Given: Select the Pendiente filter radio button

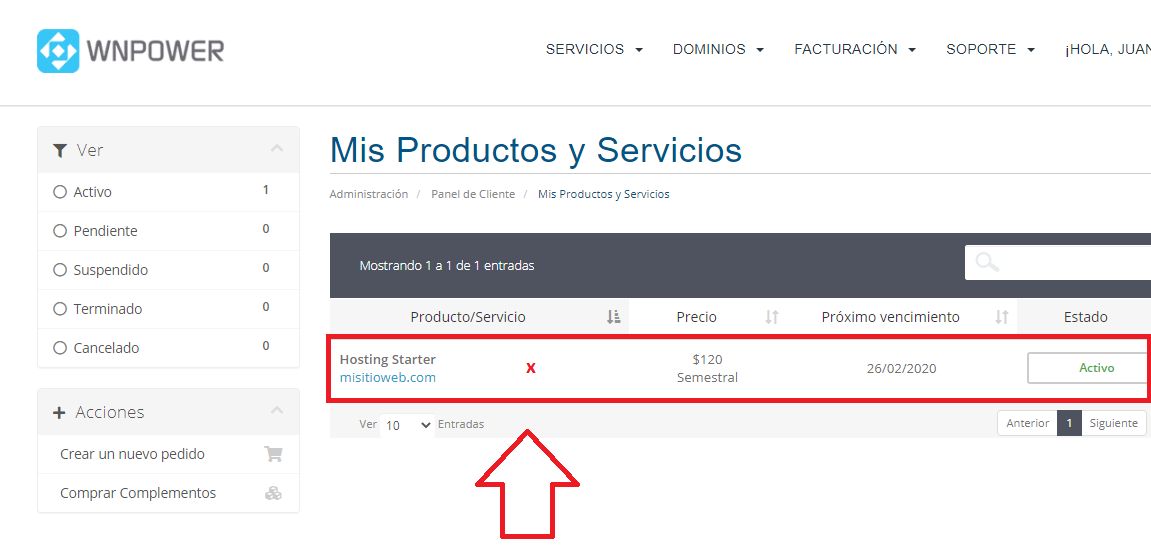Looking at the screenshot, I should pos(60,231).
